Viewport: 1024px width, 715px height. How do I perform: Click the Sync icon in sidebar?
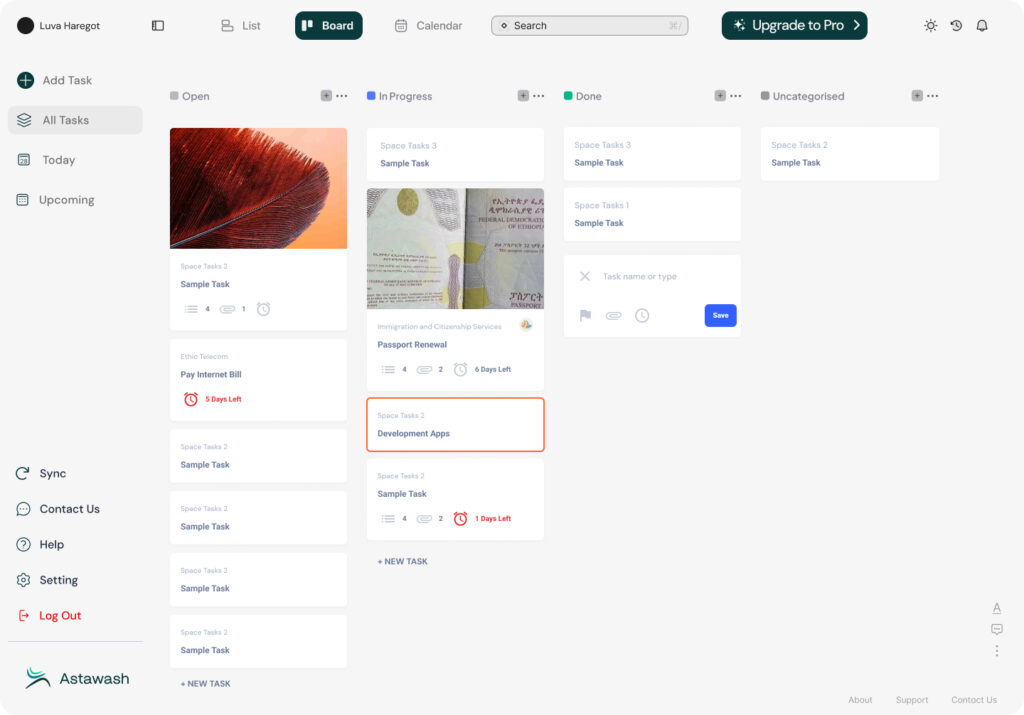(x=23, y=474)
